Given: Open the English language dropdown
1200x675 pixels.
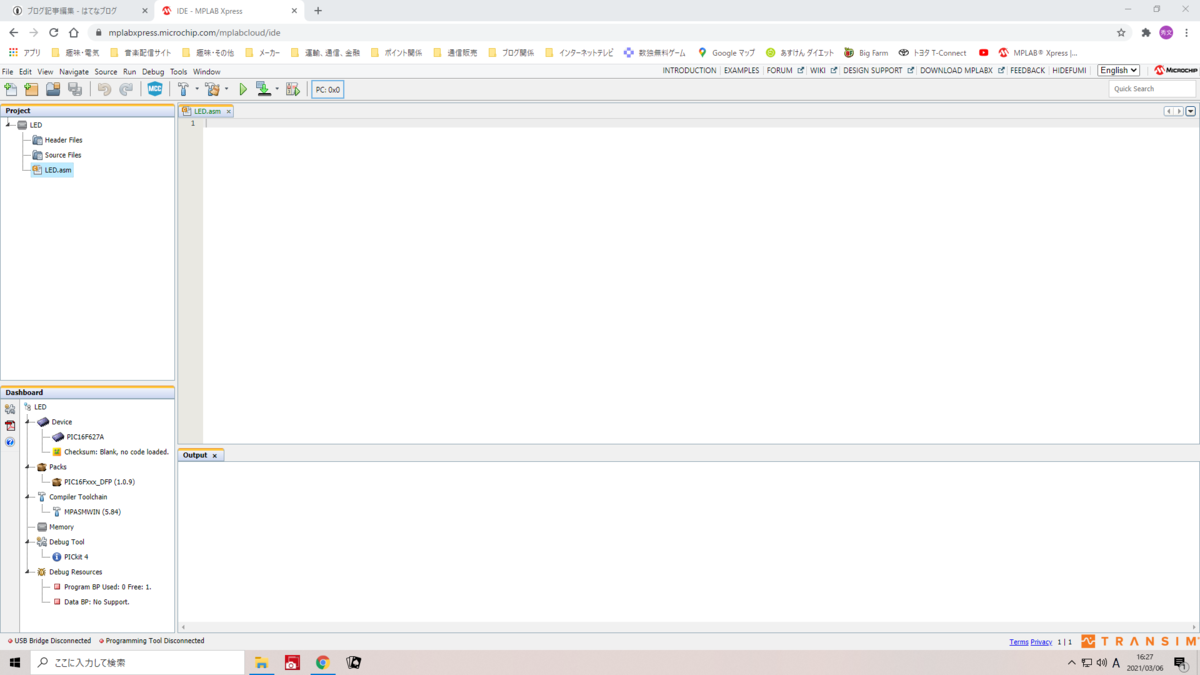Looking at the screenshot, I should pyautogui.click(x=1118, y=70).
